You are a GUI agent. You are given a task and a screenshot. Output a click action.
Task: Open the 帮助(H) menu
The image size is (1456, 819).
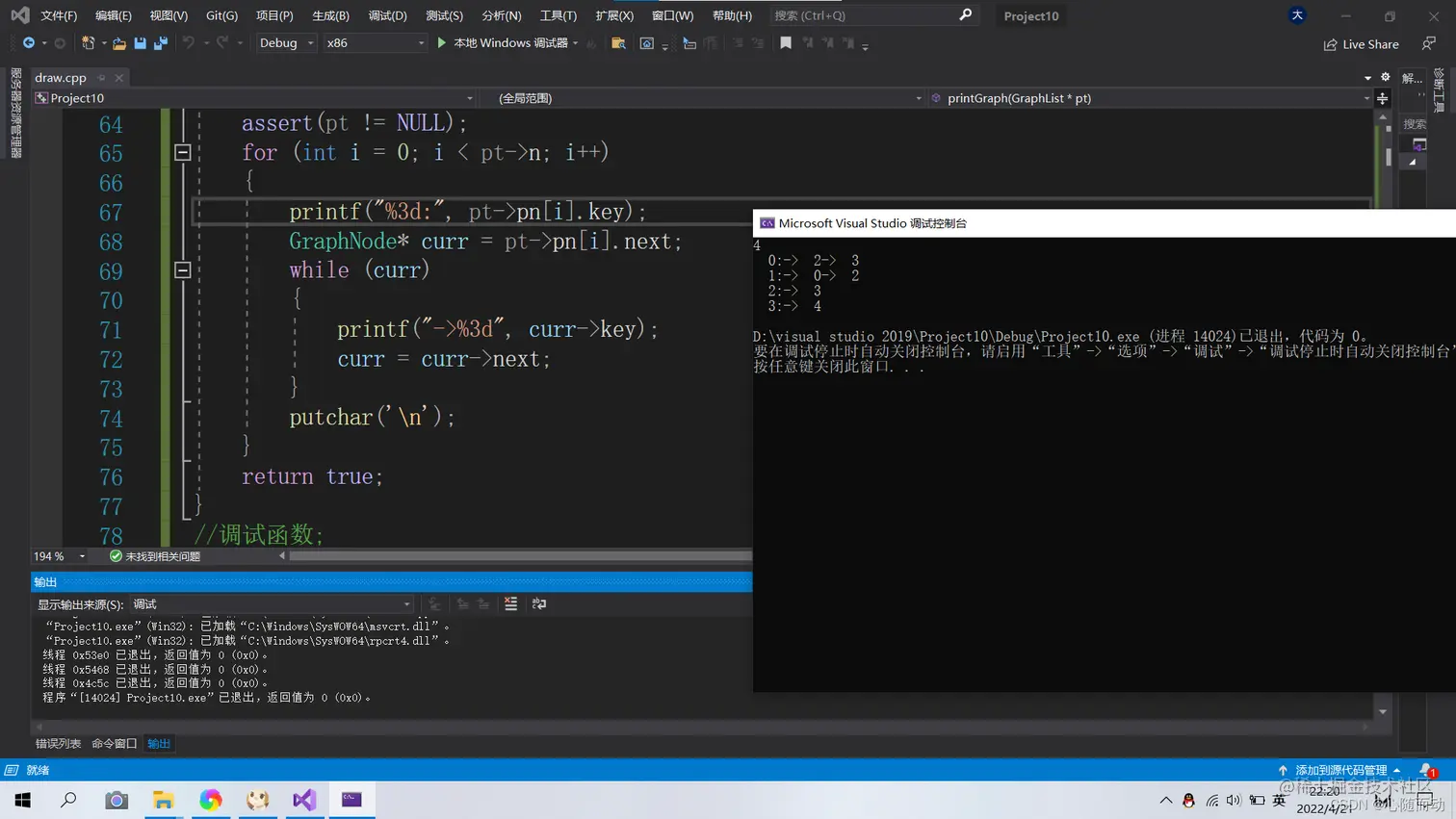pyautogui.click(x=732, y=15)
